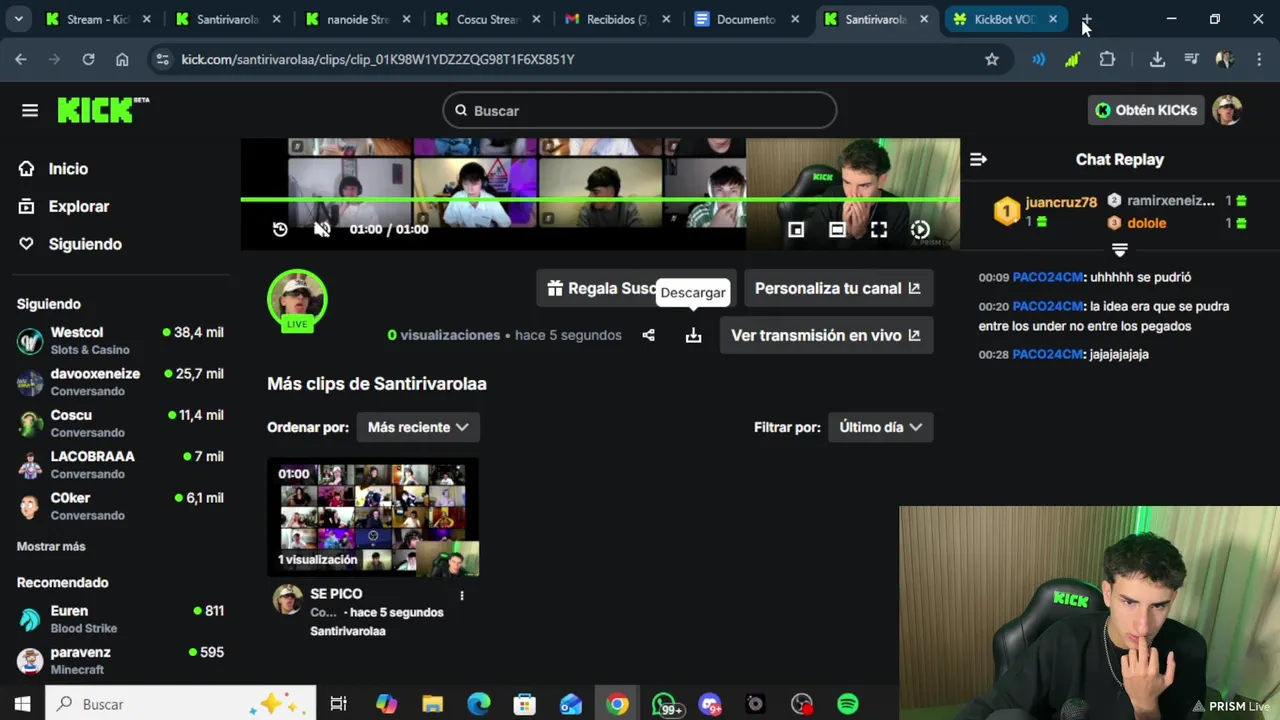Open Euren's recommended channel
This screenshot has width=1280, height=720.
click(120, 619)
